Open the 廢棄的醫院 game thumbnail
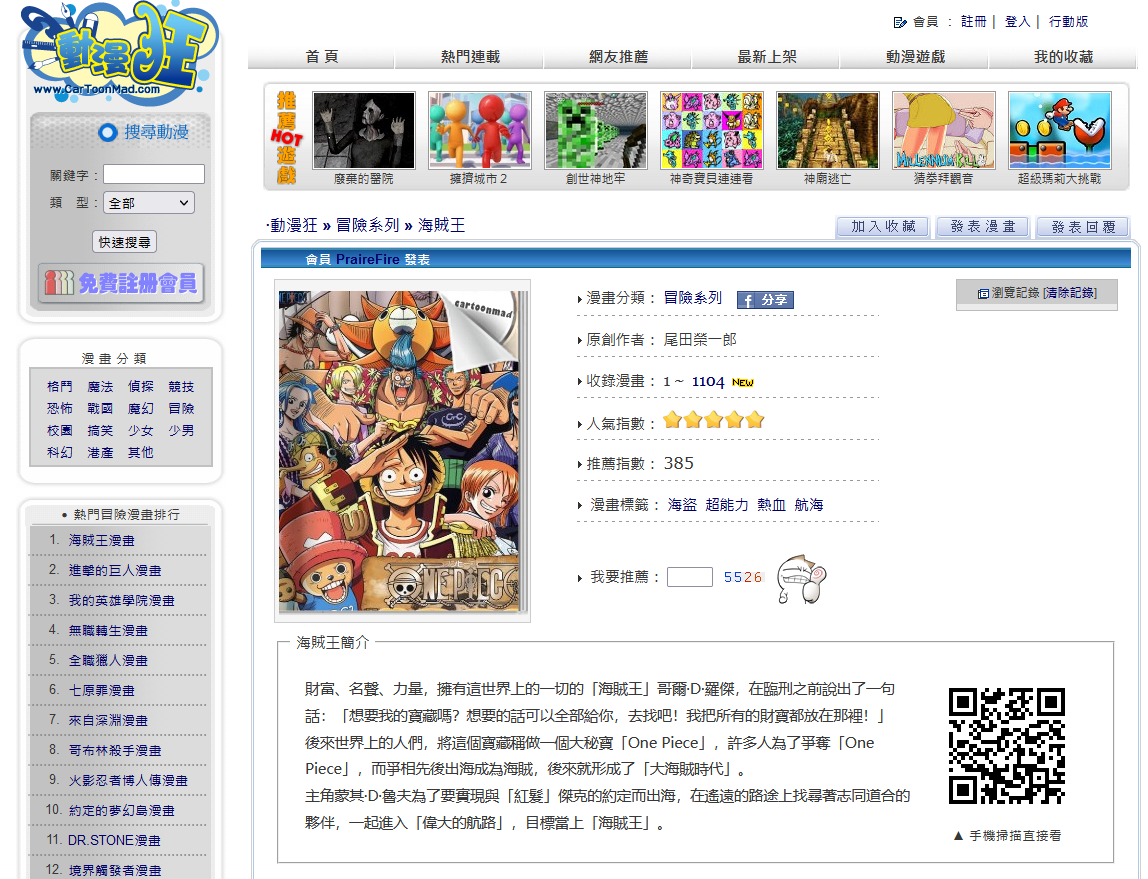Image resolution: width=1148 pixels, height=879 pixels. click(363, 131)
